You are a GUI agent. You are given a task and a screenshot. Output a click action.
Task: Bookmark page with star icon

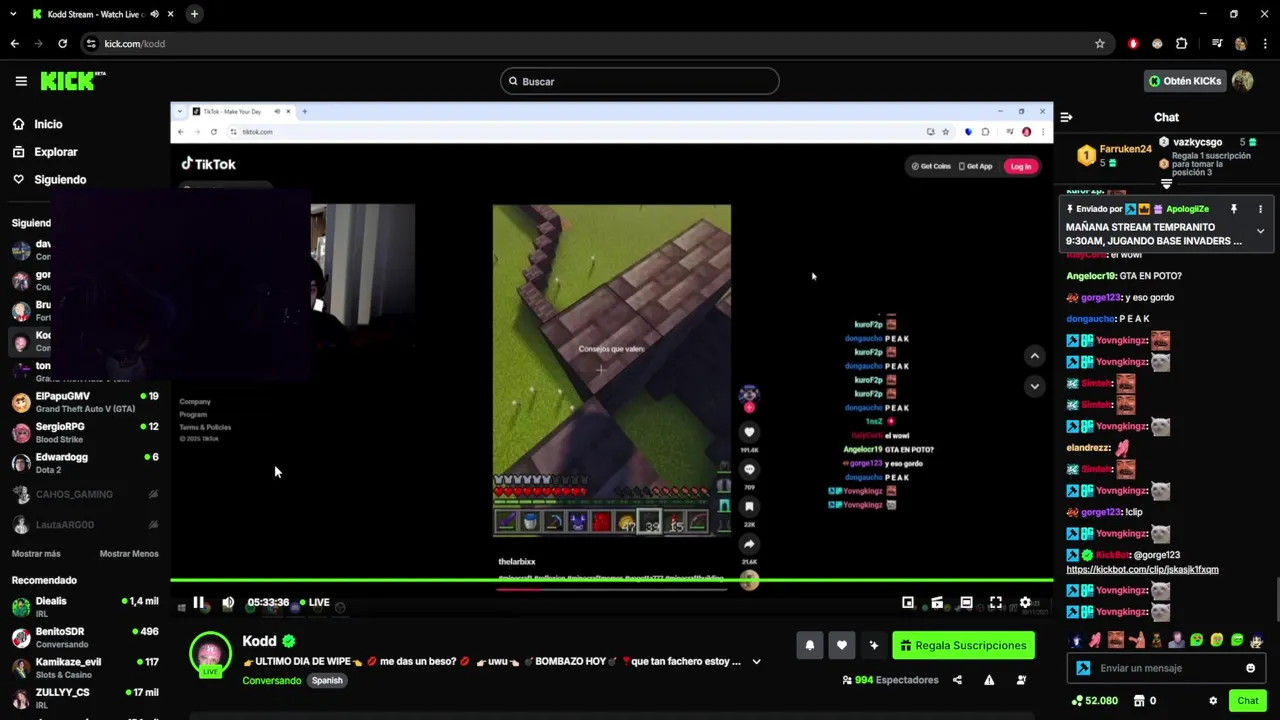click(1100, 44)
